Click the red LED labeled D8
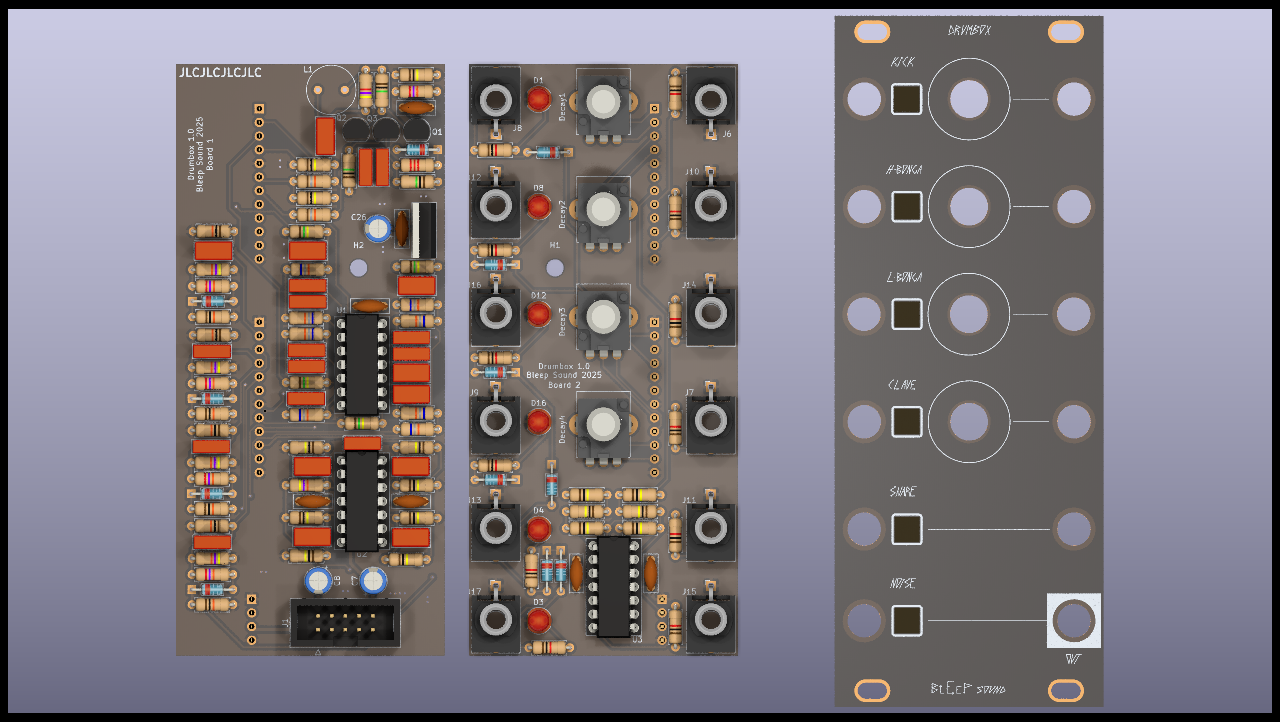This screenshot has width=1280, height=722. coord(538,206)
